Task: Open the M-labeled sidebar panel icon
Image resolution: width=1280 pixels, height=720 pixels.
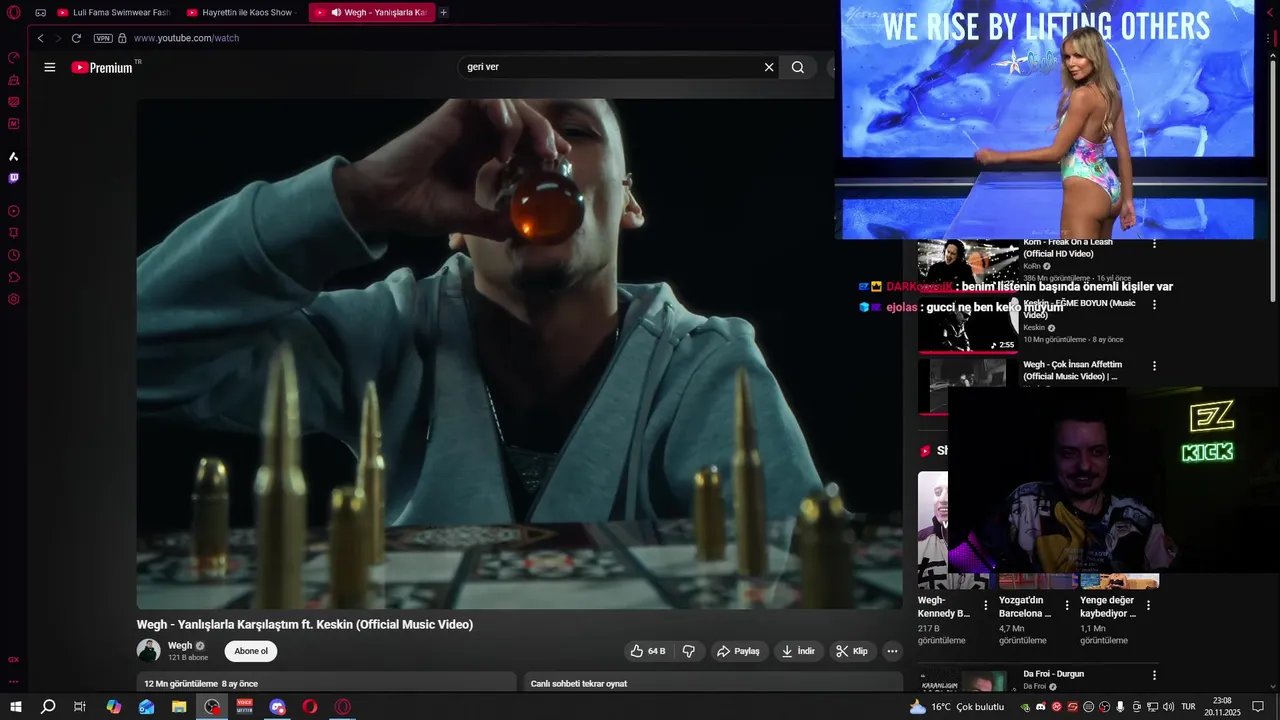Action: [14, 124]
